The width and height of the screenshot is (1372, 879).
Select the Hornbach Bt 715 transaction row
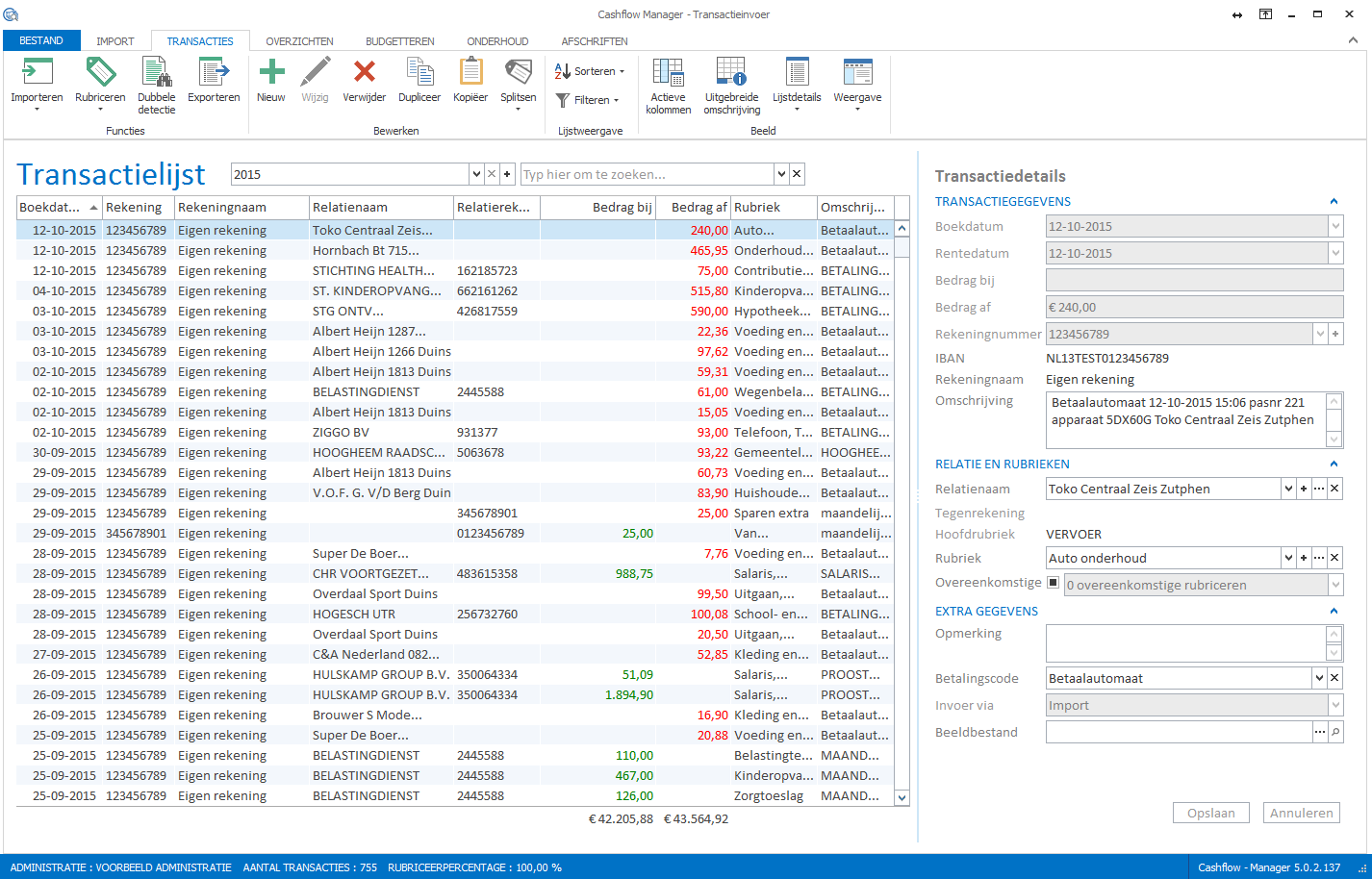tap(456, 250)
